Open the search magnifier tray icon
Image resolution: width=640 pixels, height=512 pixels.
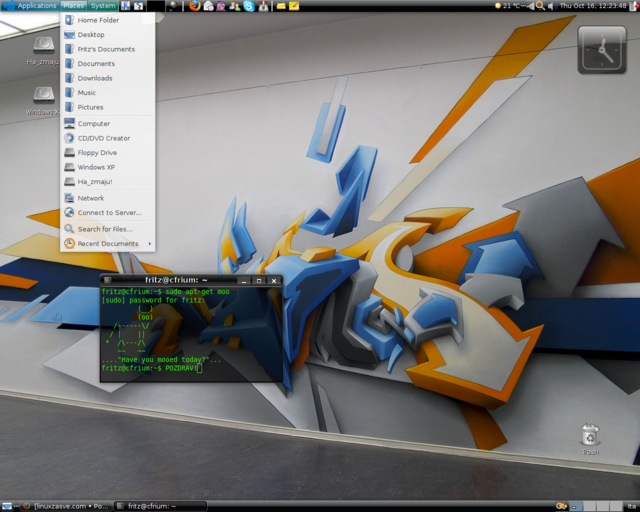(540, 6)
